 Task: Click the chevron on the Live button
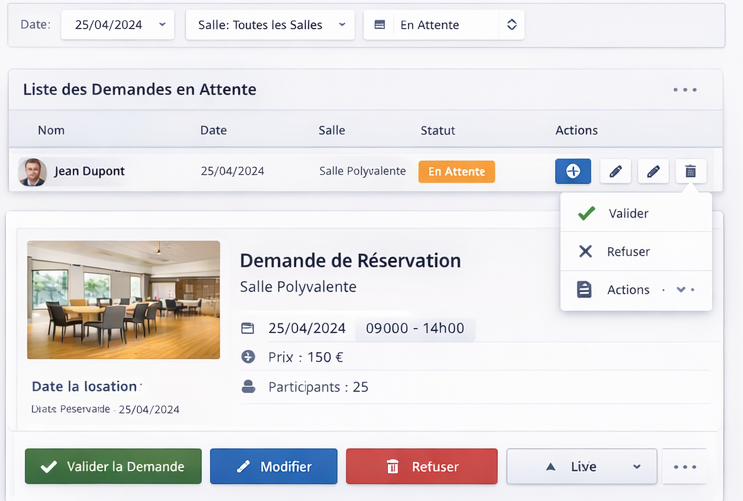pyautogui.click(x=637, y=467)
